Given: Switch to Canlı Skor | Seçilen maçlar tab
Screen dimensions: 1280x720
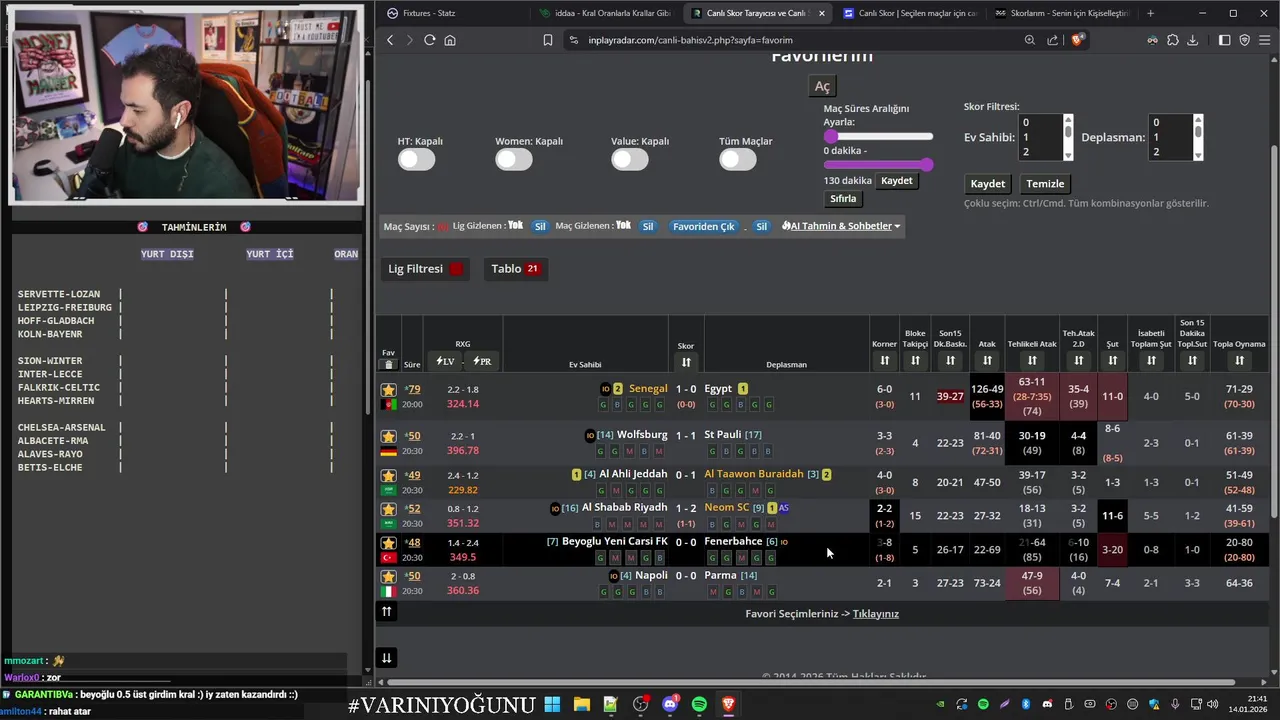Looking at the screenshot, I should point(910,13).
